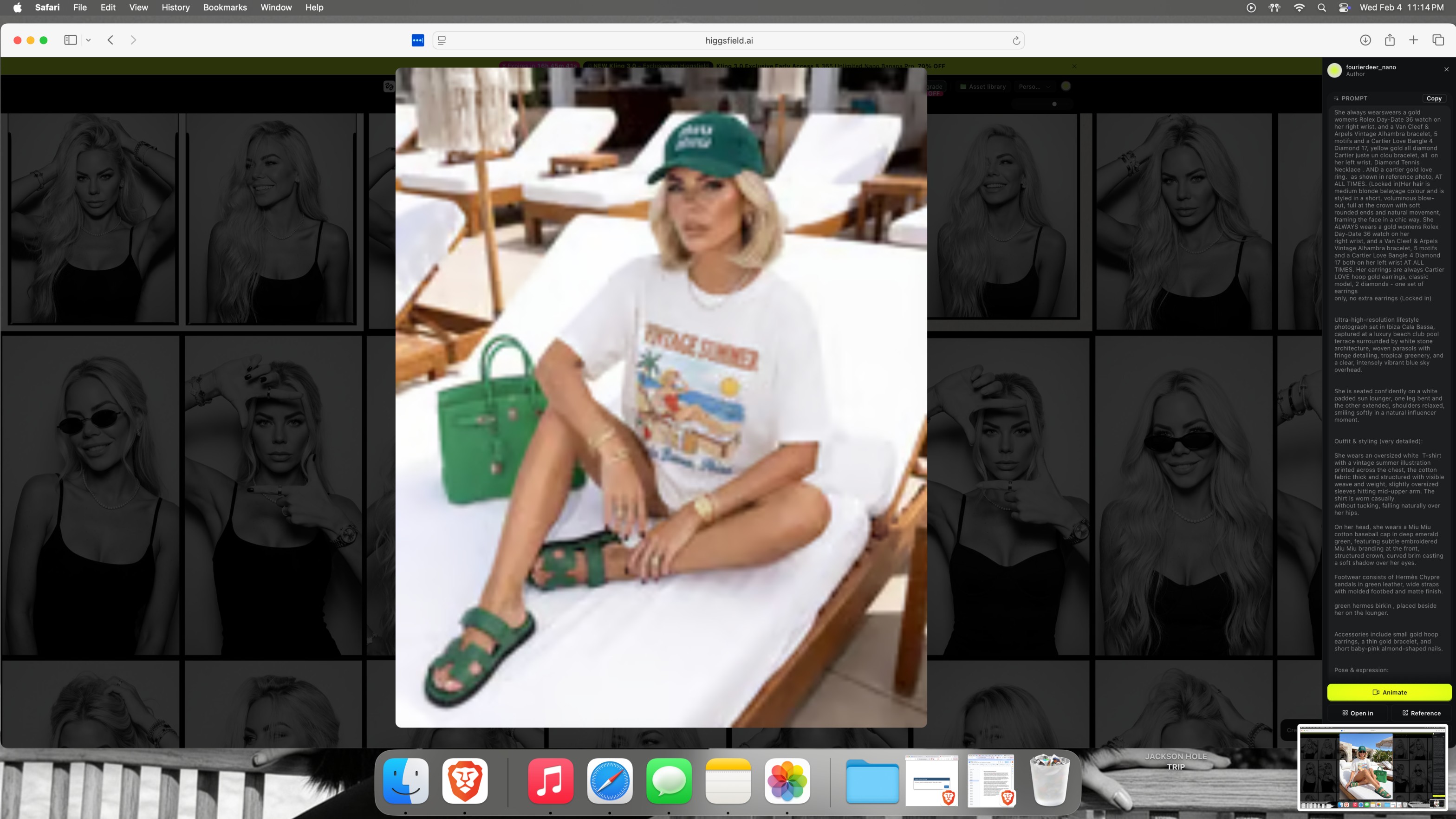Close the prompt details panel

[x=1446, y=70]
